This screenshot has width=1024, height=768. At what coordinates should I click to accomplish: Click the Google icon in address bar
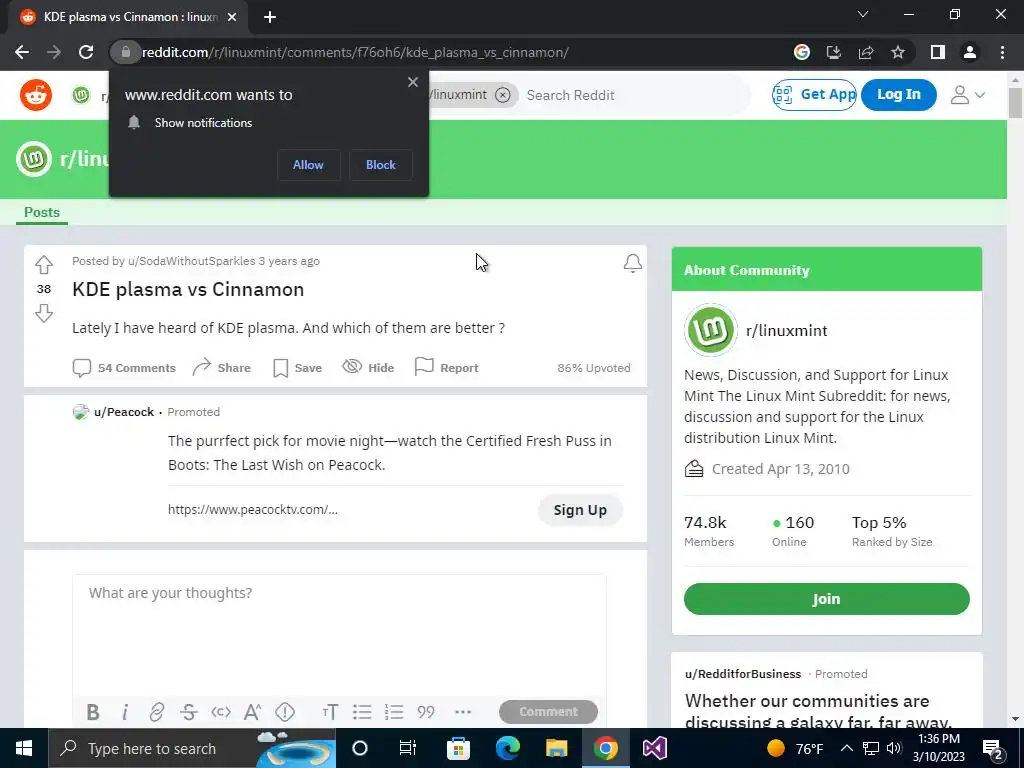[802, 52]
